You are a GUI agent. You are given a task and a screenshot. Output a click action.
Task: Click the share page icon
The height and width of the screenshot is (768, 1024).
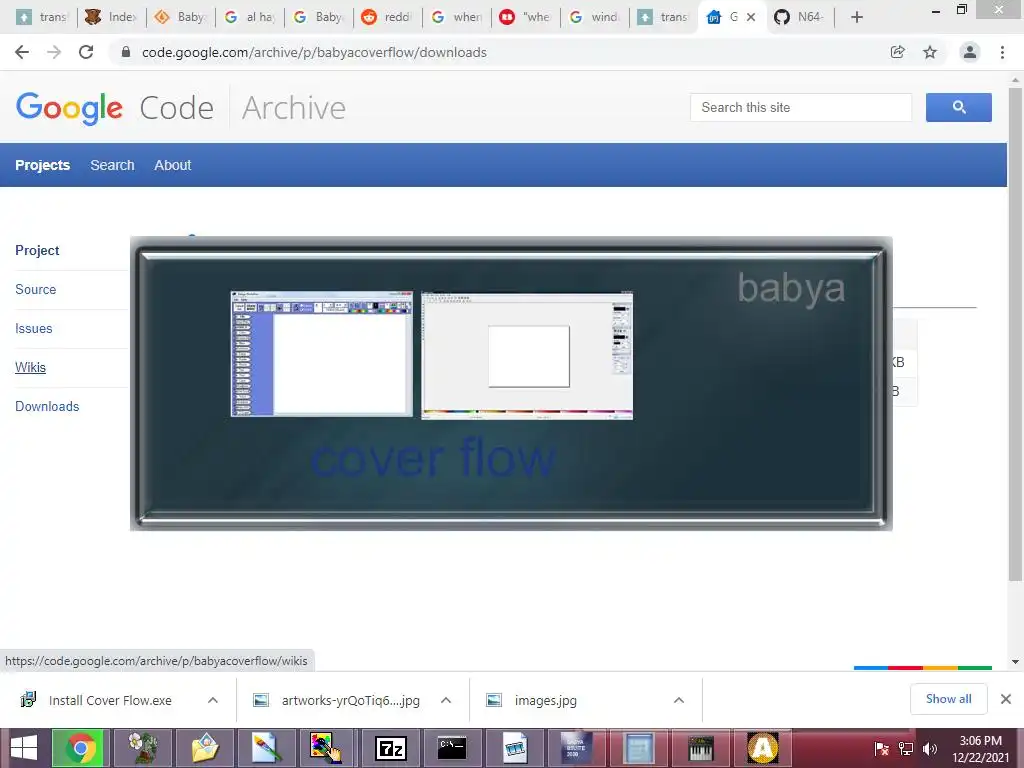coord(898,52)
